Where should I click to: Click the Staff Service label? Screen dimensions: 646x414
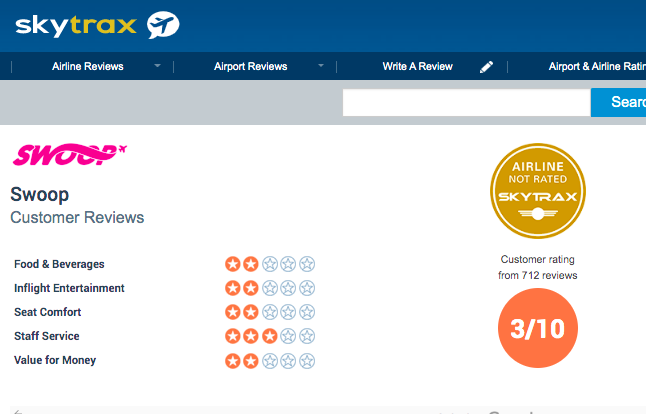(x=47, y=336)
